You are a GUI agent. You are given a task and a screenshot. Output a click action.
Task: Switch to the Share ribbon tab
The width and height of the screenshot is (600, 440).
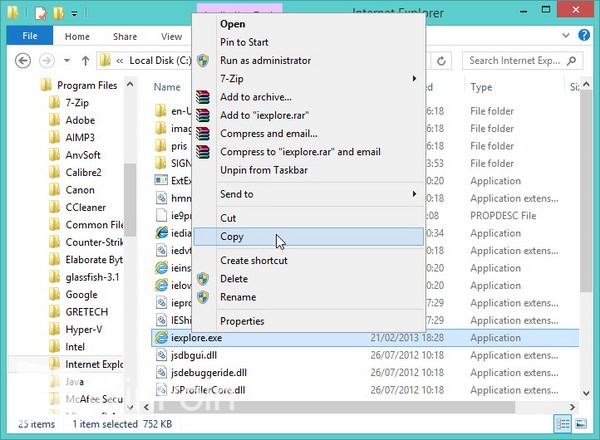[125, 37]
